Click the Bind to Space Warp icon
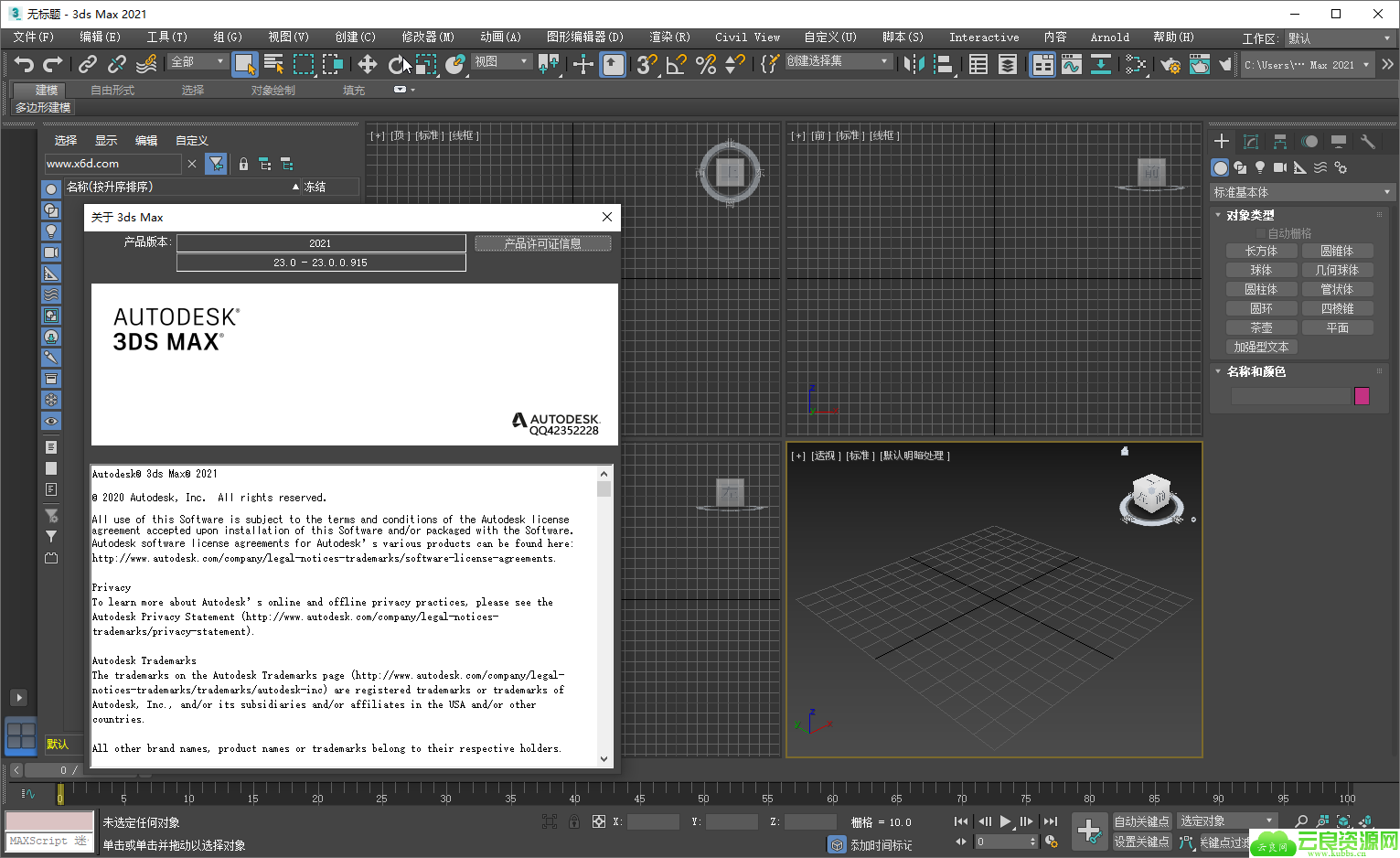Screen dimensions: 1400x858 (x=146, y=64)
